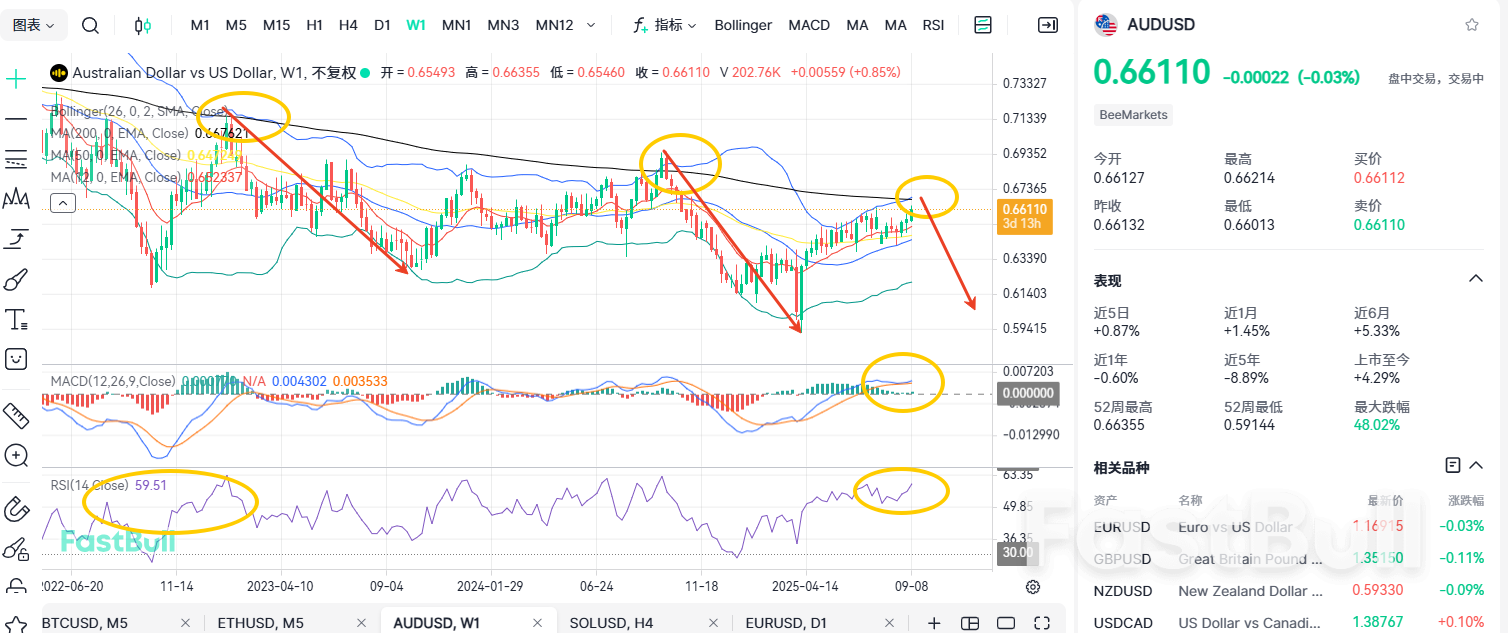Close the SOLUSD, H4 tab

click(712, 623)
